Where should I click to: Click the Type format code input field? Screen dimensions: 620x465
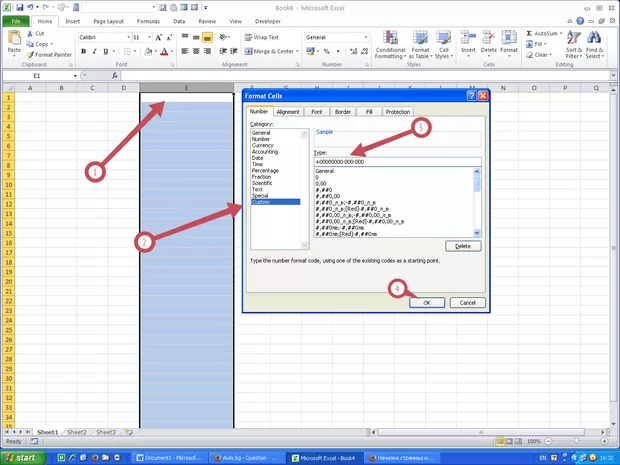[396, 161]
